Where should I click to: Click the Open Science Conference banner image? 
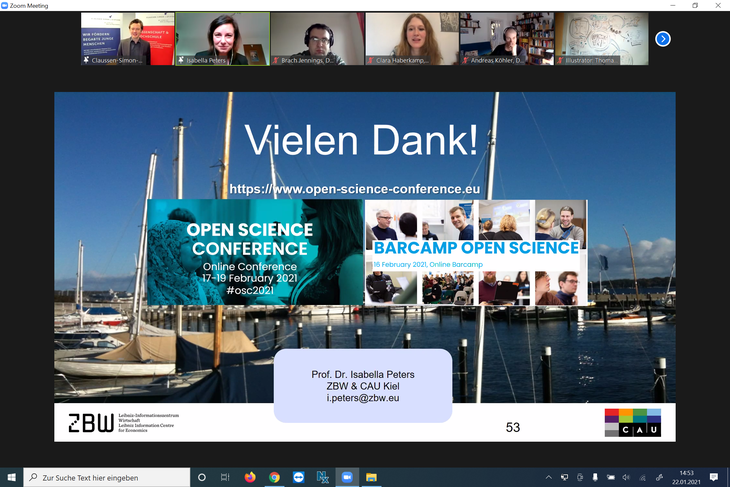pyautogui.click(x=255, y=252)
